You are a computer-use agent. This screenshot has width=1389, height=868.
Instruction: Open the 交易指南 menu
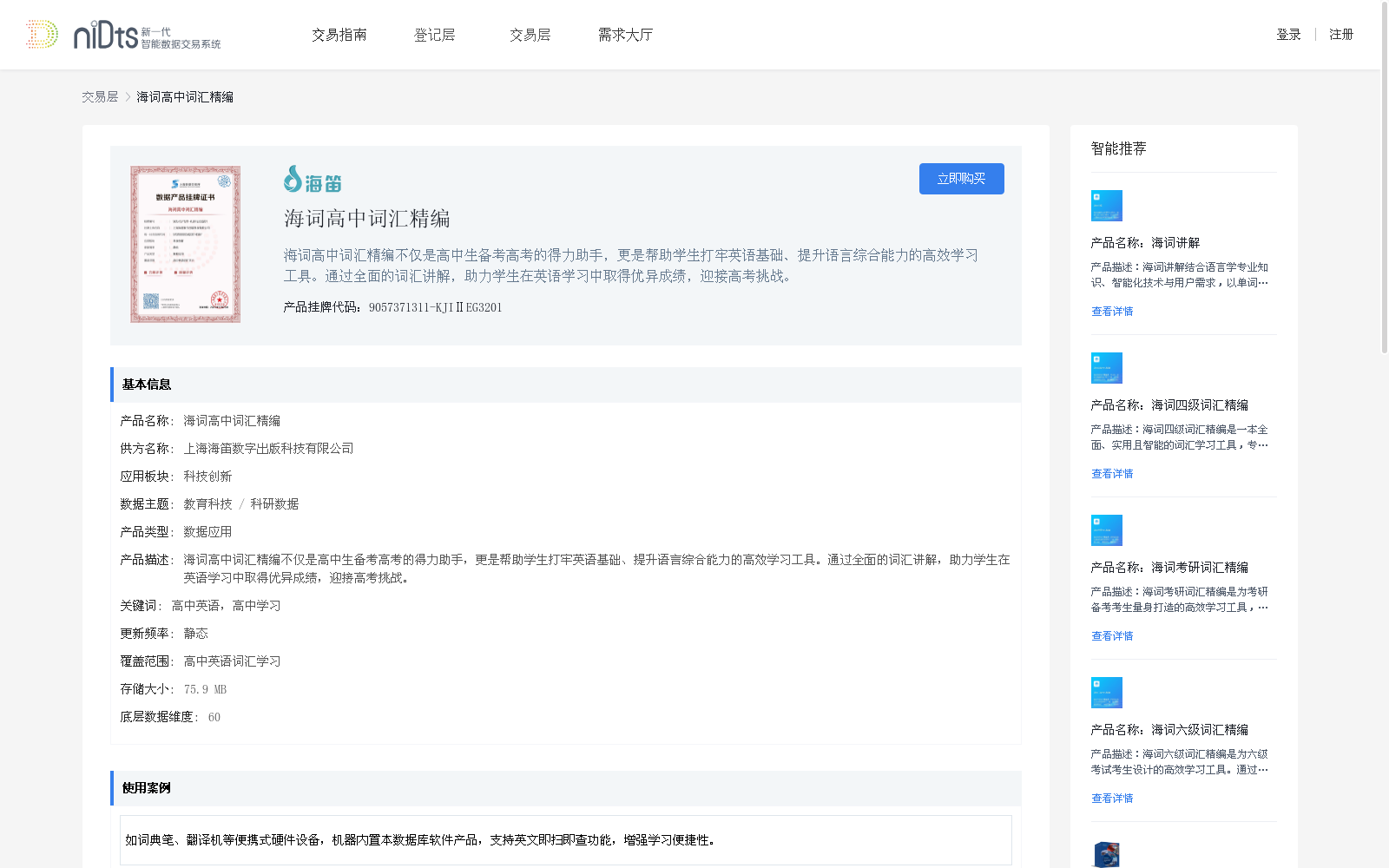pyautogui.click(x=339, y=35)
